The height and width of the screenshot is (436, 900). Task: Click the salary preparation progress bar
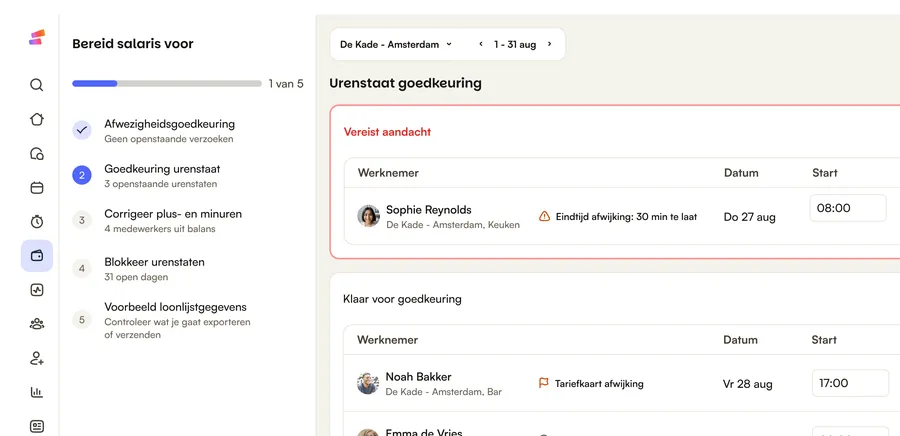pyautogui.click(x=166, y=84)
